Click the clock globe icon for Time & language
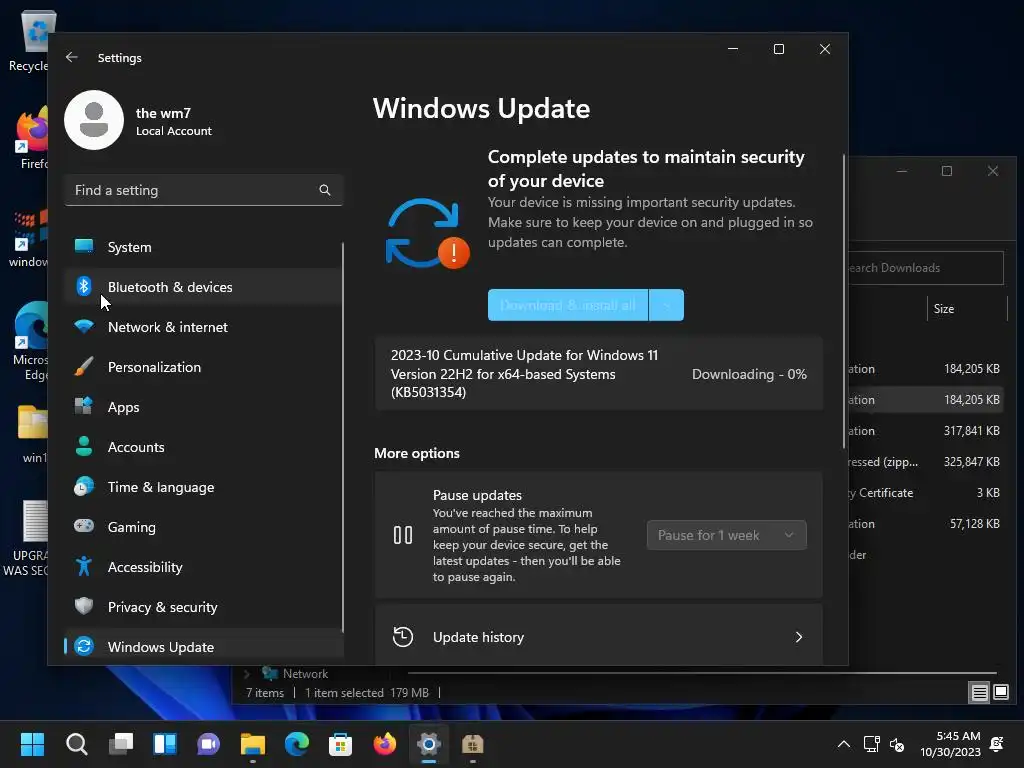The height and width of the screenshot is (768, 1024). tap(84, 487)
